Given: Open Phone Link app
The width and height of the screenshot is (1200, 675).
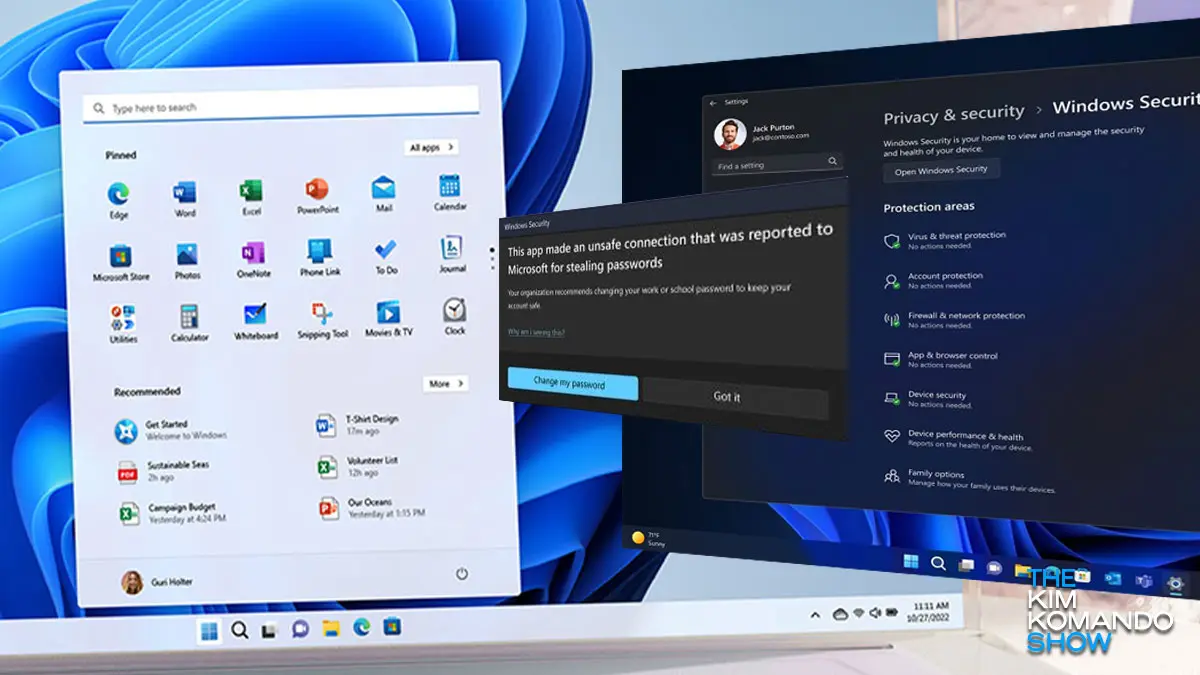Looking at the screenshot, I should 319,257.
